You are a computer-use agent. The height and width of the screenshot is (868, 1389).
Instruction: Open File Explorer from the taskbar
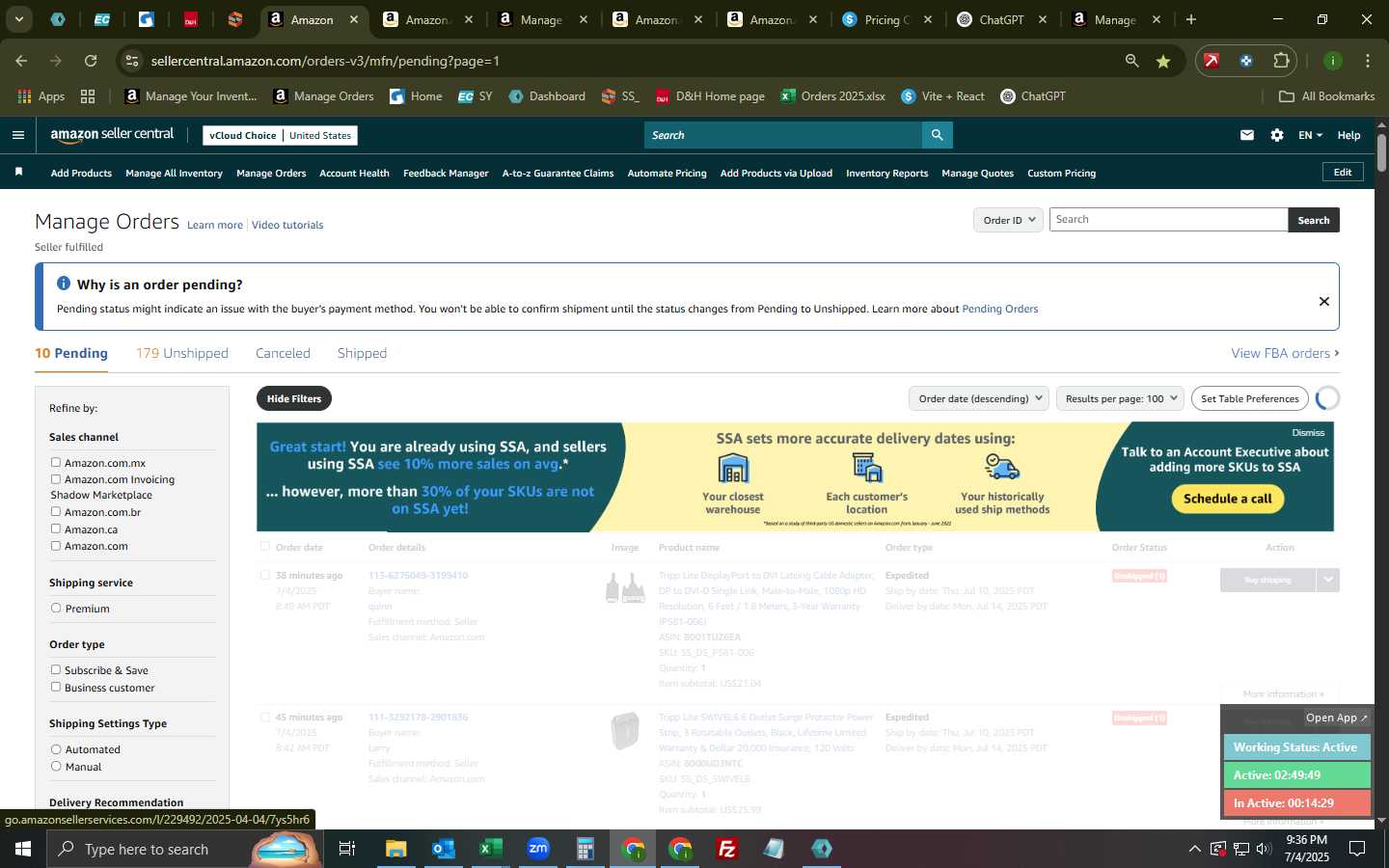click(396, 849)
